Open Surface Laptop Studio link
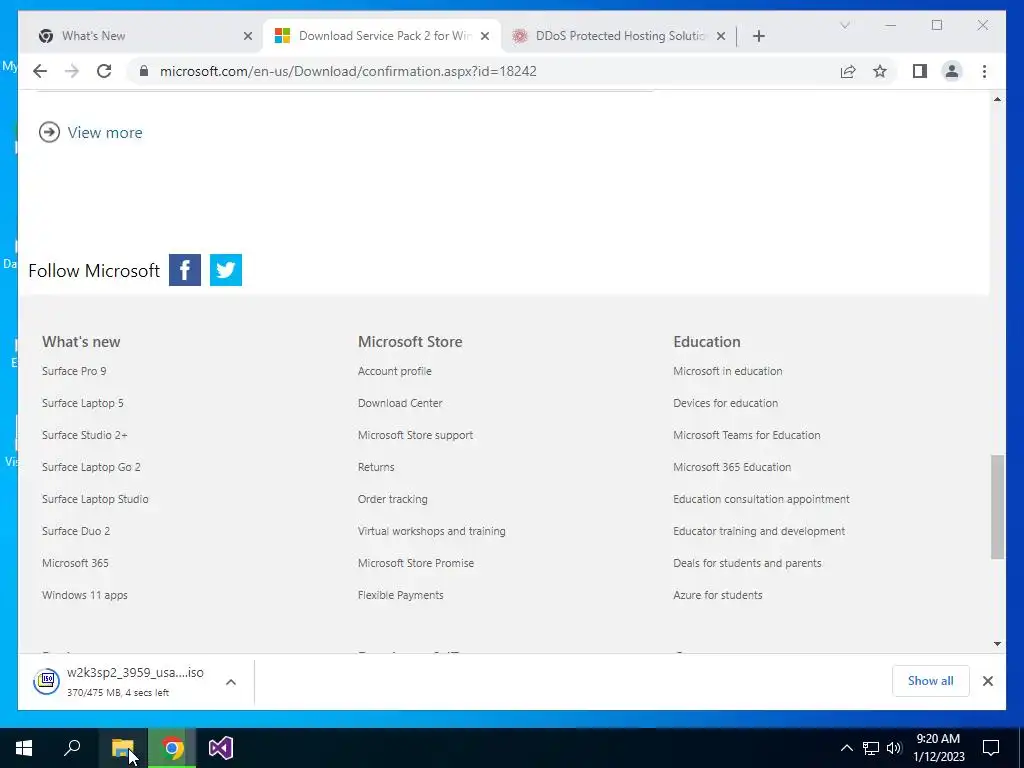 point(95,499)
